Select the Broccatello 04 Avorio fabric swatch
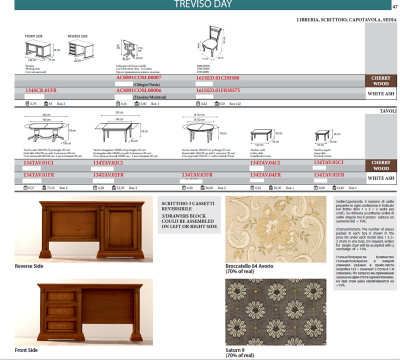Image resolution: width=400 pixels, height=360 pixels. 276,229
